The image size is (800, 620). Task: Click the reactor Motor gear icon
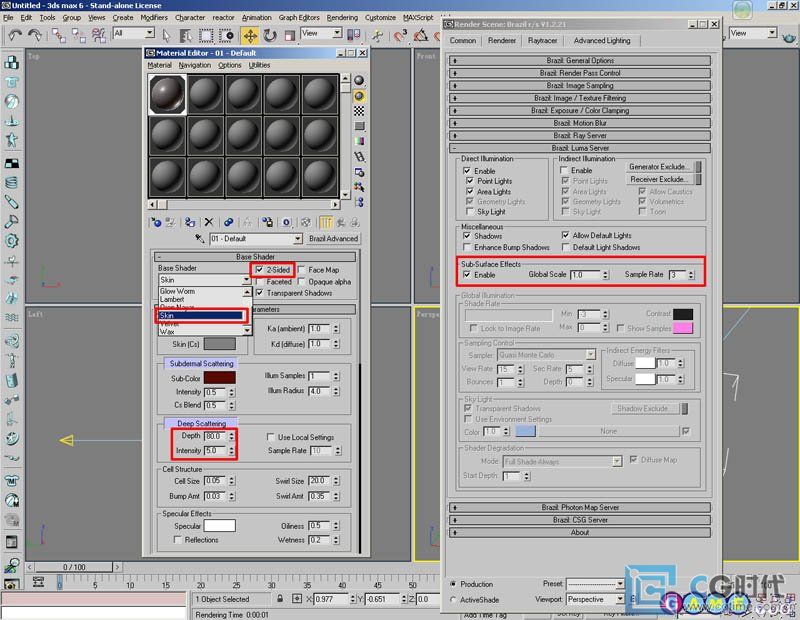click(12, 240)
